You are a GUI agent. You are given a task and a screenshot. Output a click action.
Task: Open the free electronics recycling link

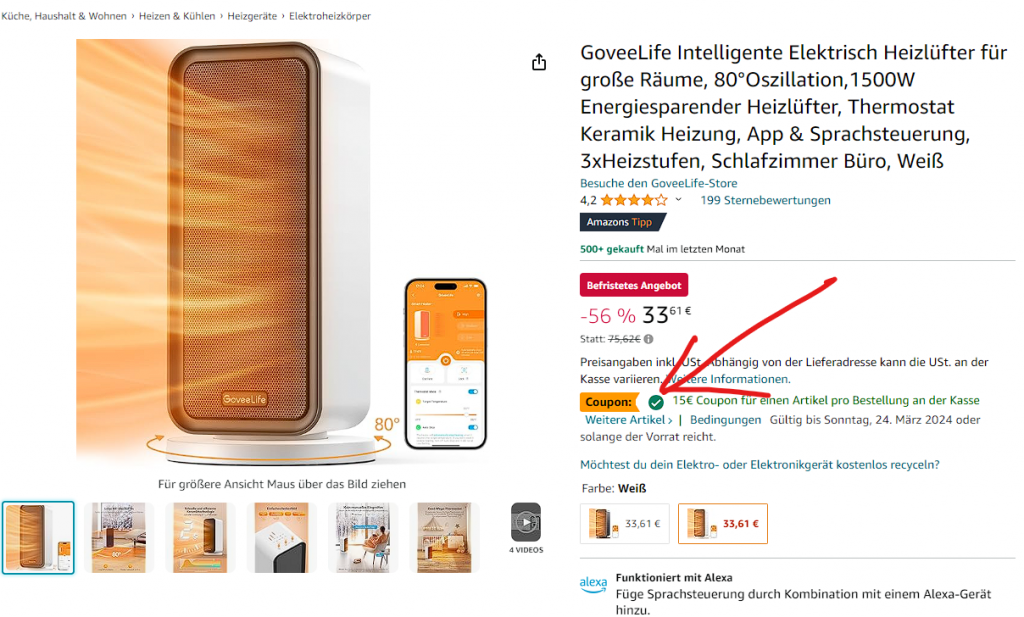click(x=760, y=465)
